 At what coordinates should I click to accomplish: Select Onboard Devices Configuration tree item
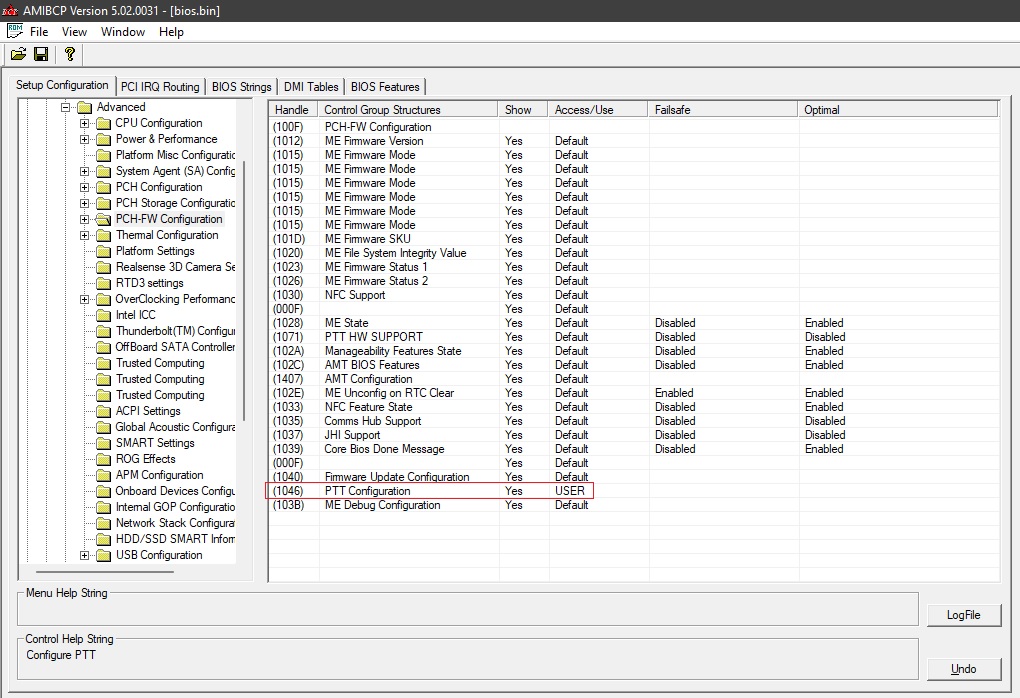[175, 491]
